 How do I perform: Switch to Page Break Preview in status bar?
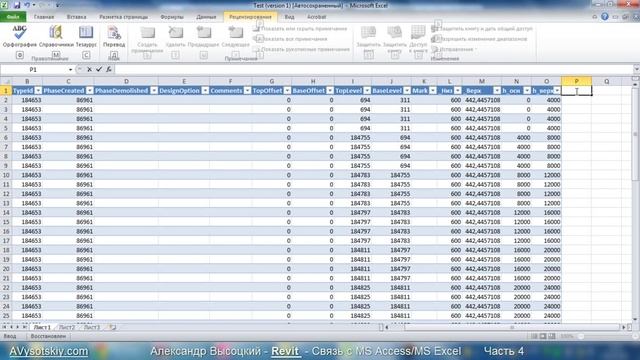(x=552, y=336)
